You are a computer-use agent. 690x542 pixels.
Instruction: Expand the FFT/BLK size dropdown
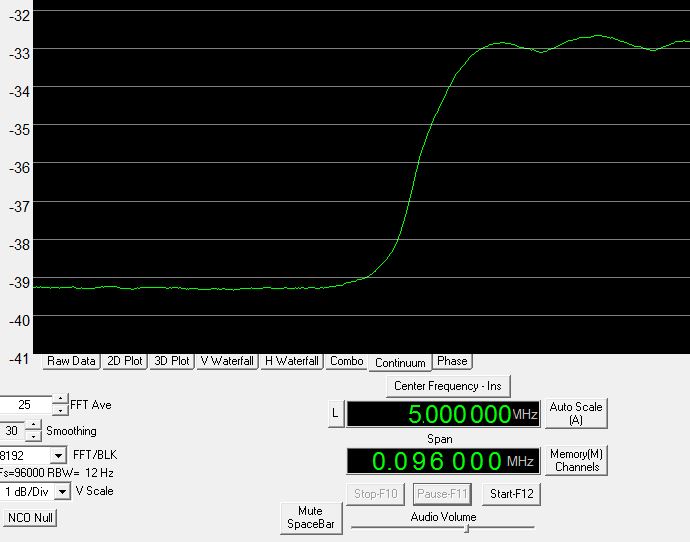click(x=58, y=456)
